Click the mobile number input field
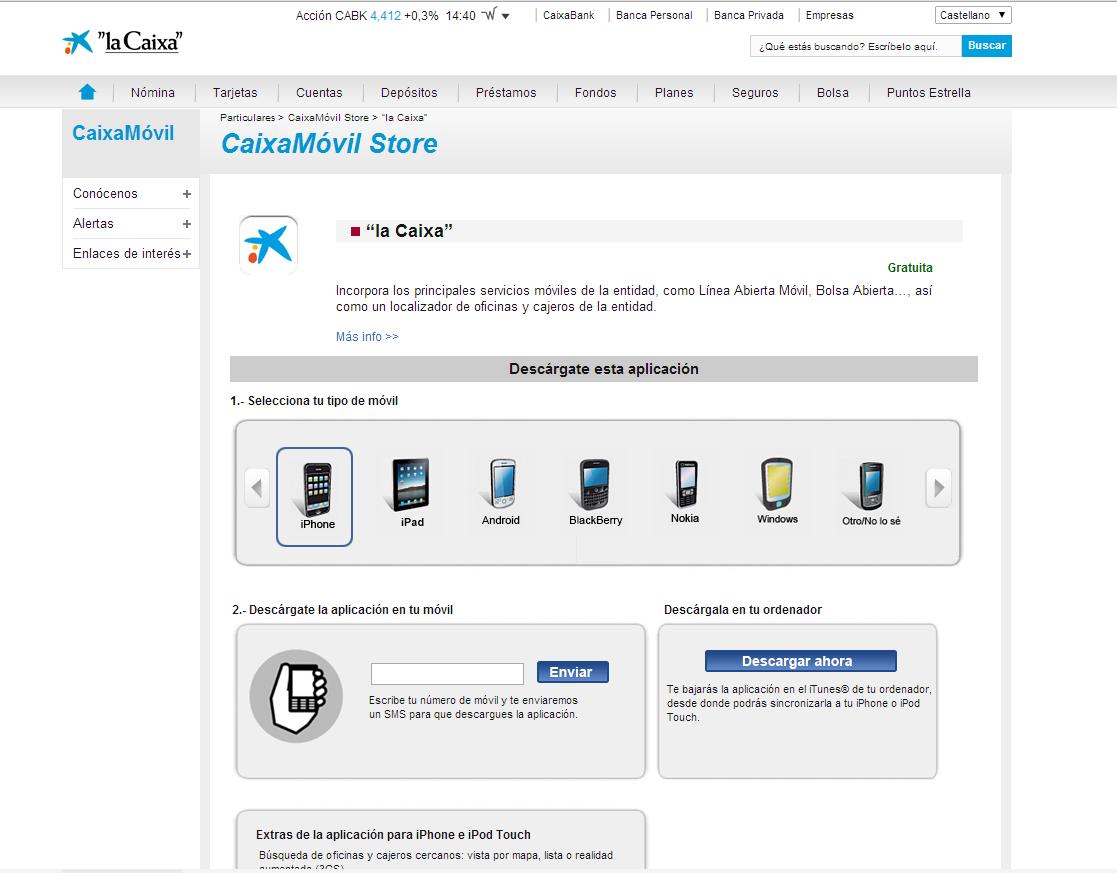Screen dimensions: 1117x873 447,673
